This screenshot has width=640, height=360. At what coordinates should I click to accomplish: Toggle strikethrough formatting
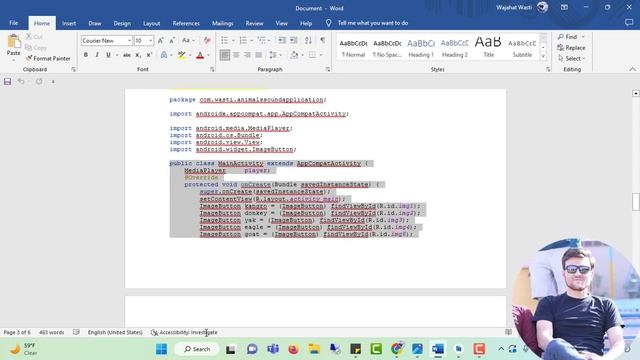127,55
